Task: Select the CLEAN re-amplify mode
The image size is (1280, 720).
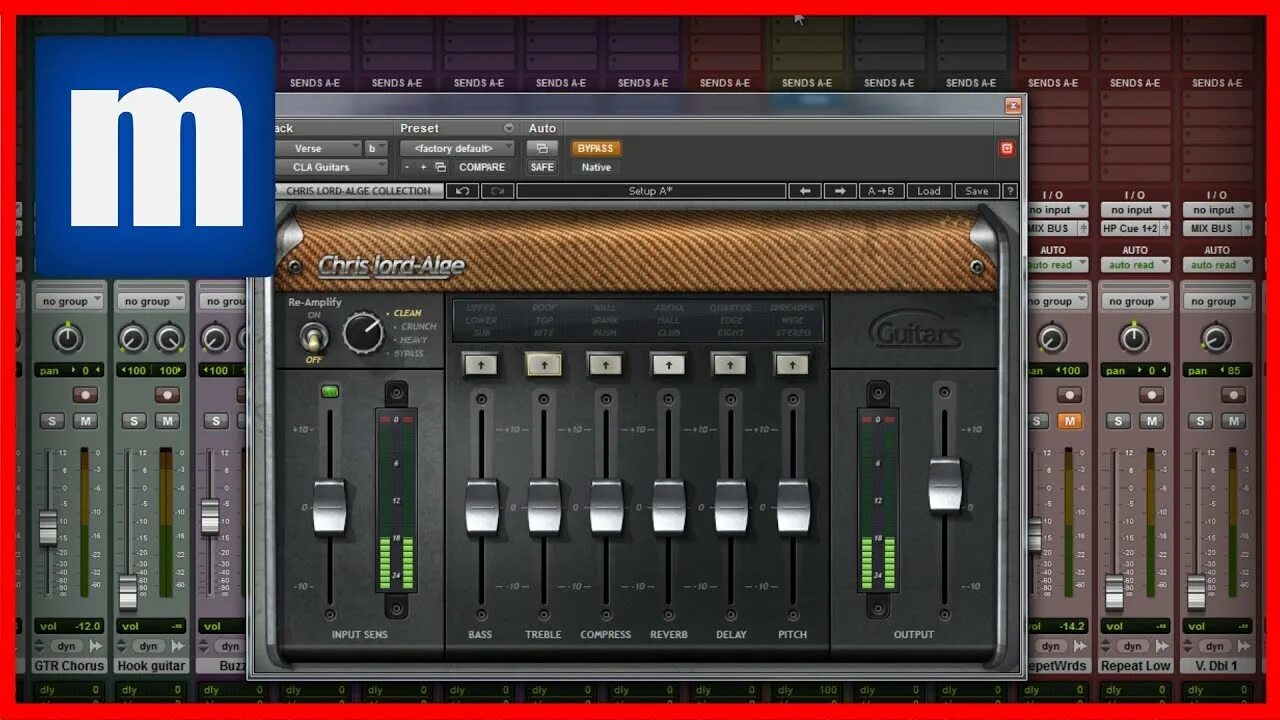Action: click(x=407, y=313)
